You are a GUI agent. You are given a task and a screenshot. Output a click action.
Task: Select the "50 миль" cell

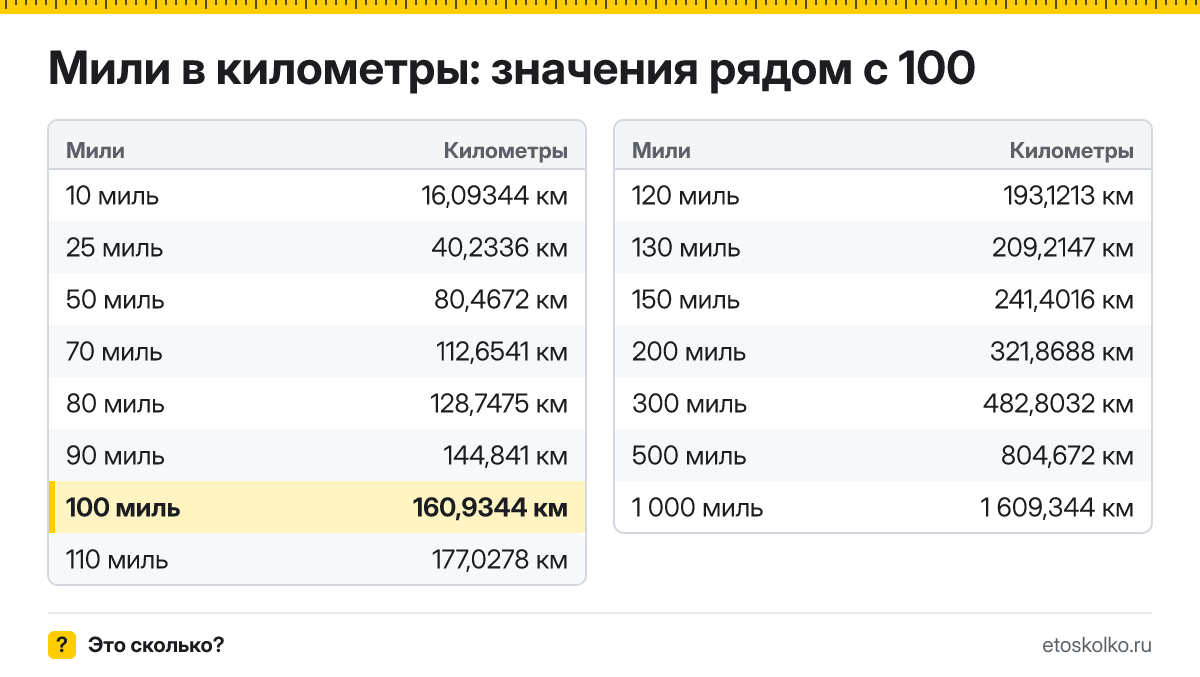pyautogui.click(x=115, y=299)
